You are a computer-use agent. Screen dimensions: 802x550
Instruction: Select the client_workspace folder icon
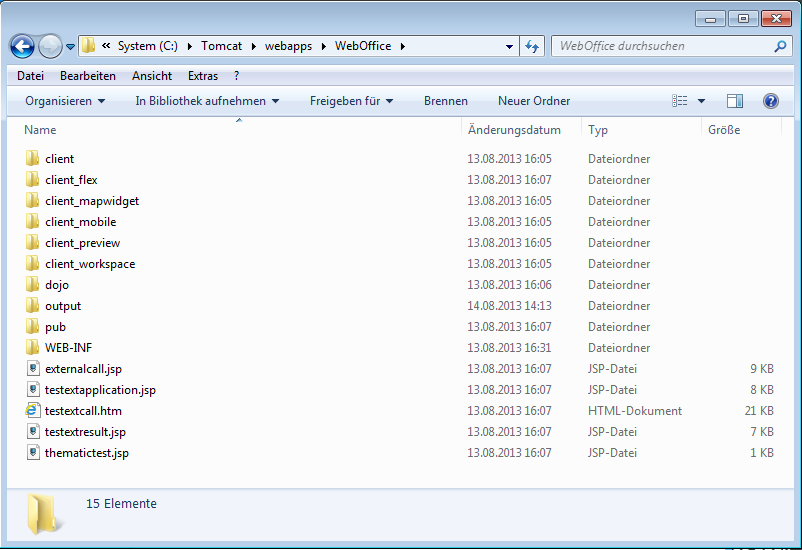tap(32, 263)
